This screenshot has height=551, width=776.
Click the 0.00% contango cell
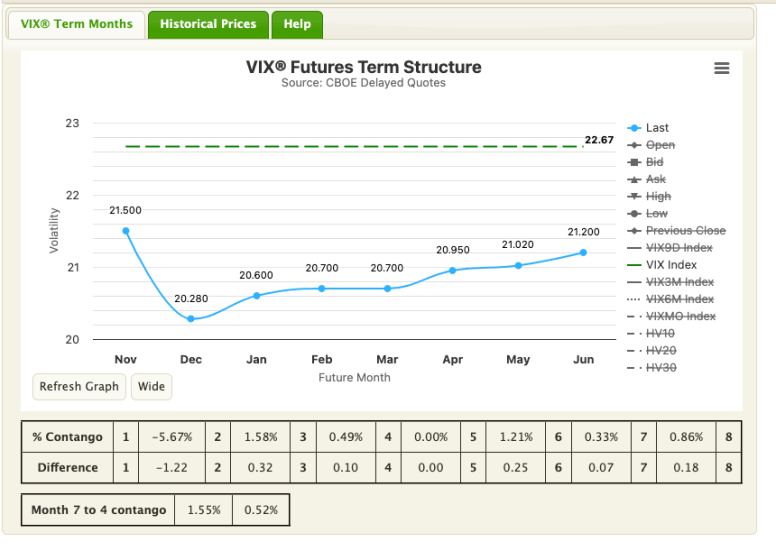click(x=431, y=437)
